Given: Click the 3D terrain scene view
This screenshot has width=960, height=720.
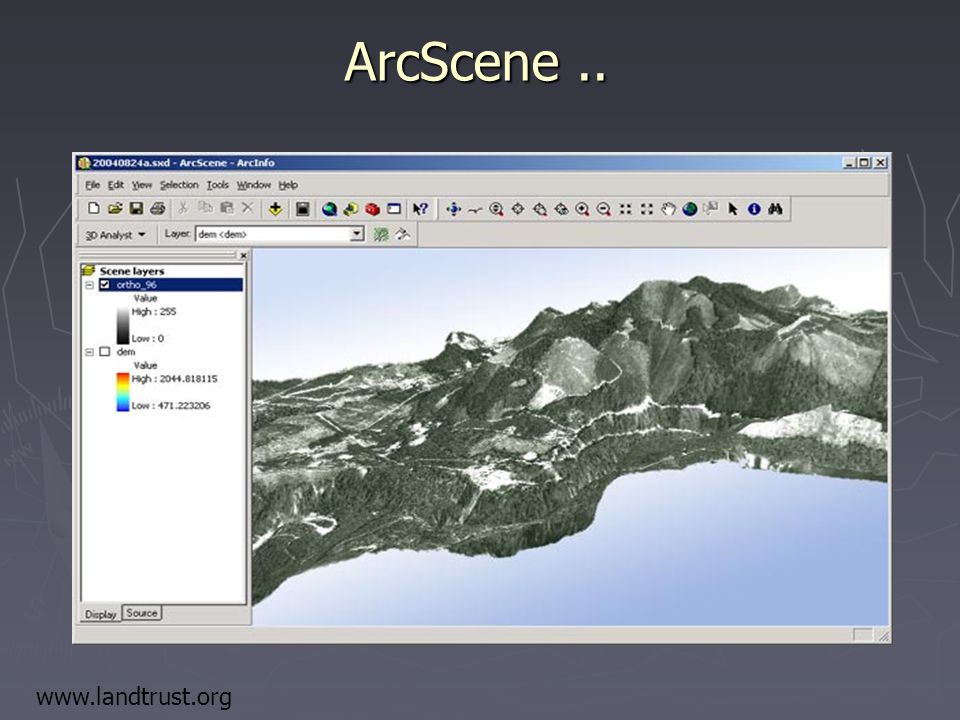Looking at the screenshot, I should (x=571, y=437).
